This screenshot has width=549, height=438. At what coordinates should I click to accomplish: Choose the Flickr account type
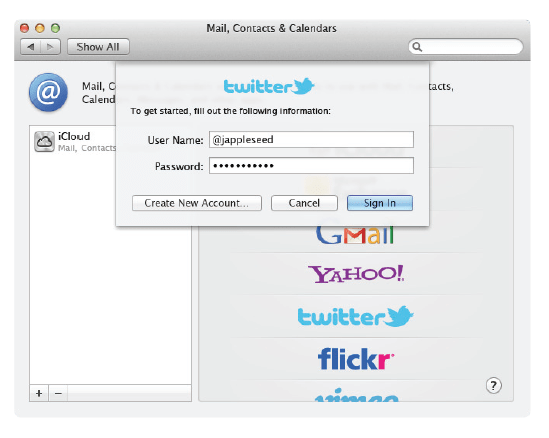click(356, 359)
